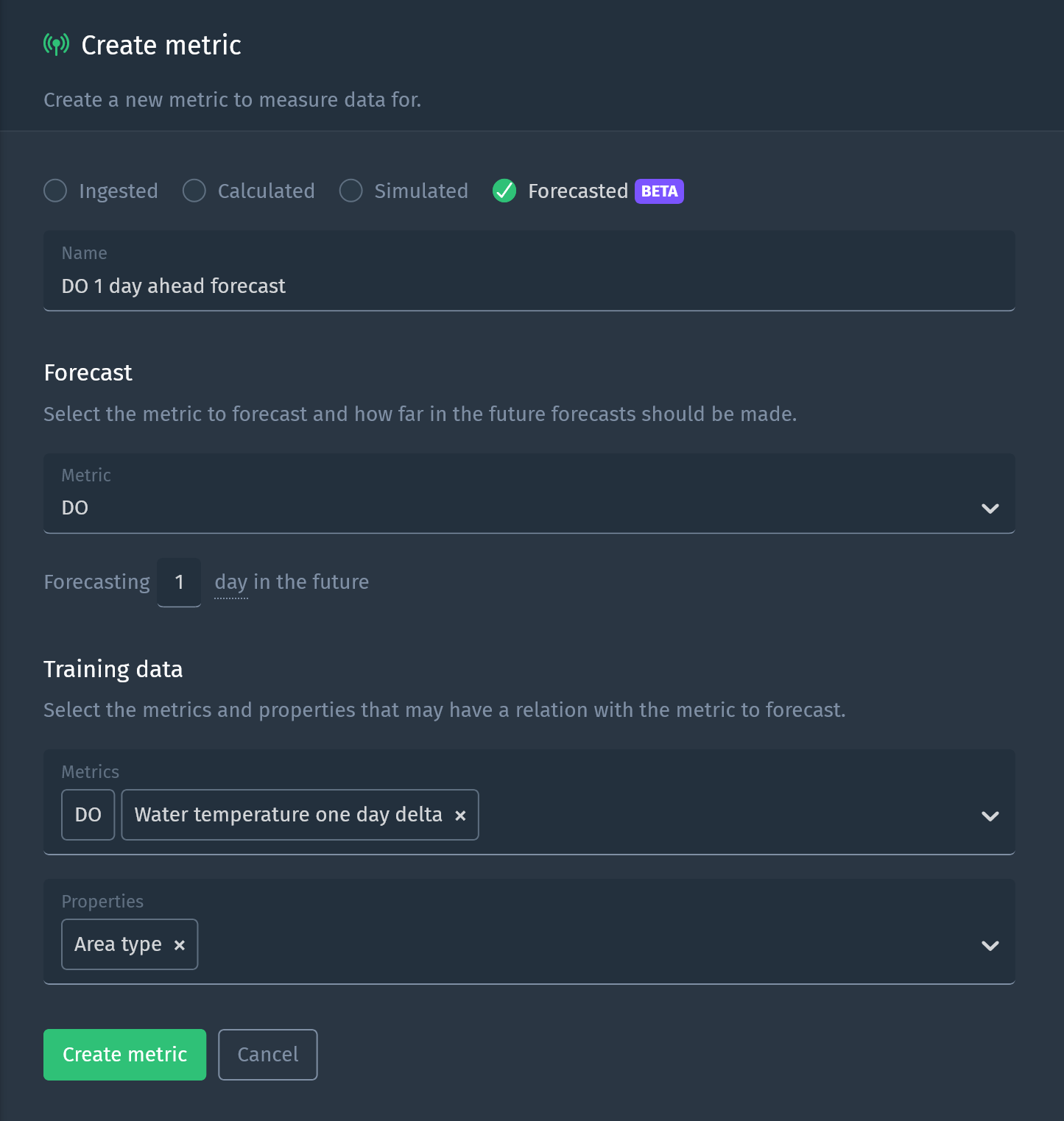Click the day unit selector text
1064x1121 pixels.
231,582
